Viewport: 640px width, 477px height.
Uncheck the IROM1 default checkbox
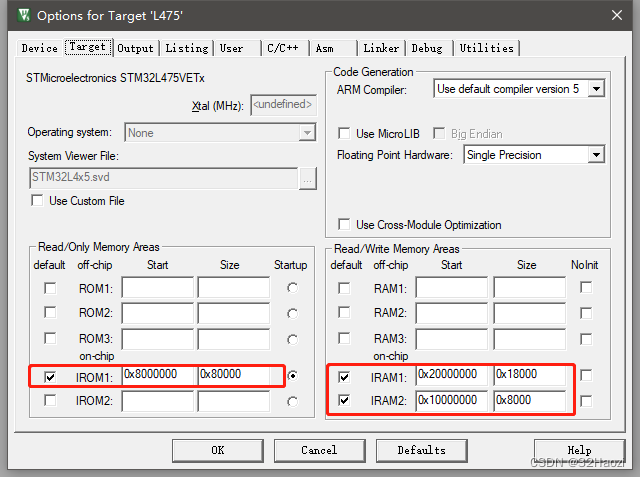50,377
